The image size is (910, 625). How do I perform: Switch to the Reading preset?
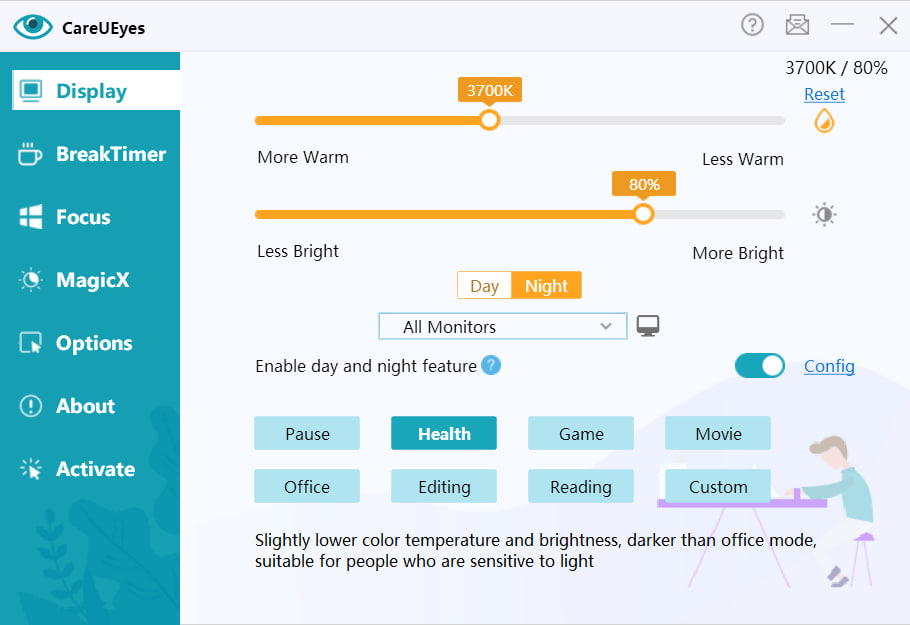pos(581,486)
